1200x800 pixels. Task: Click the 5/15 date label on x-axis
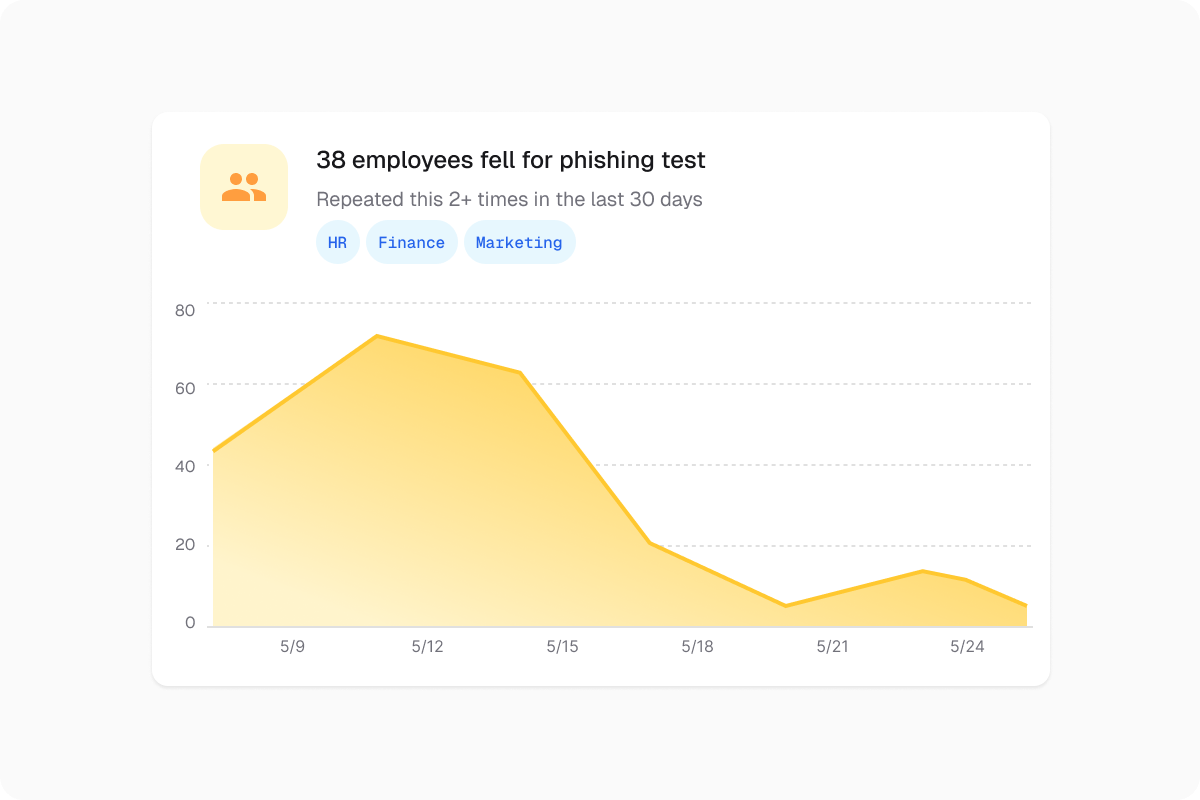pos(562,647)
